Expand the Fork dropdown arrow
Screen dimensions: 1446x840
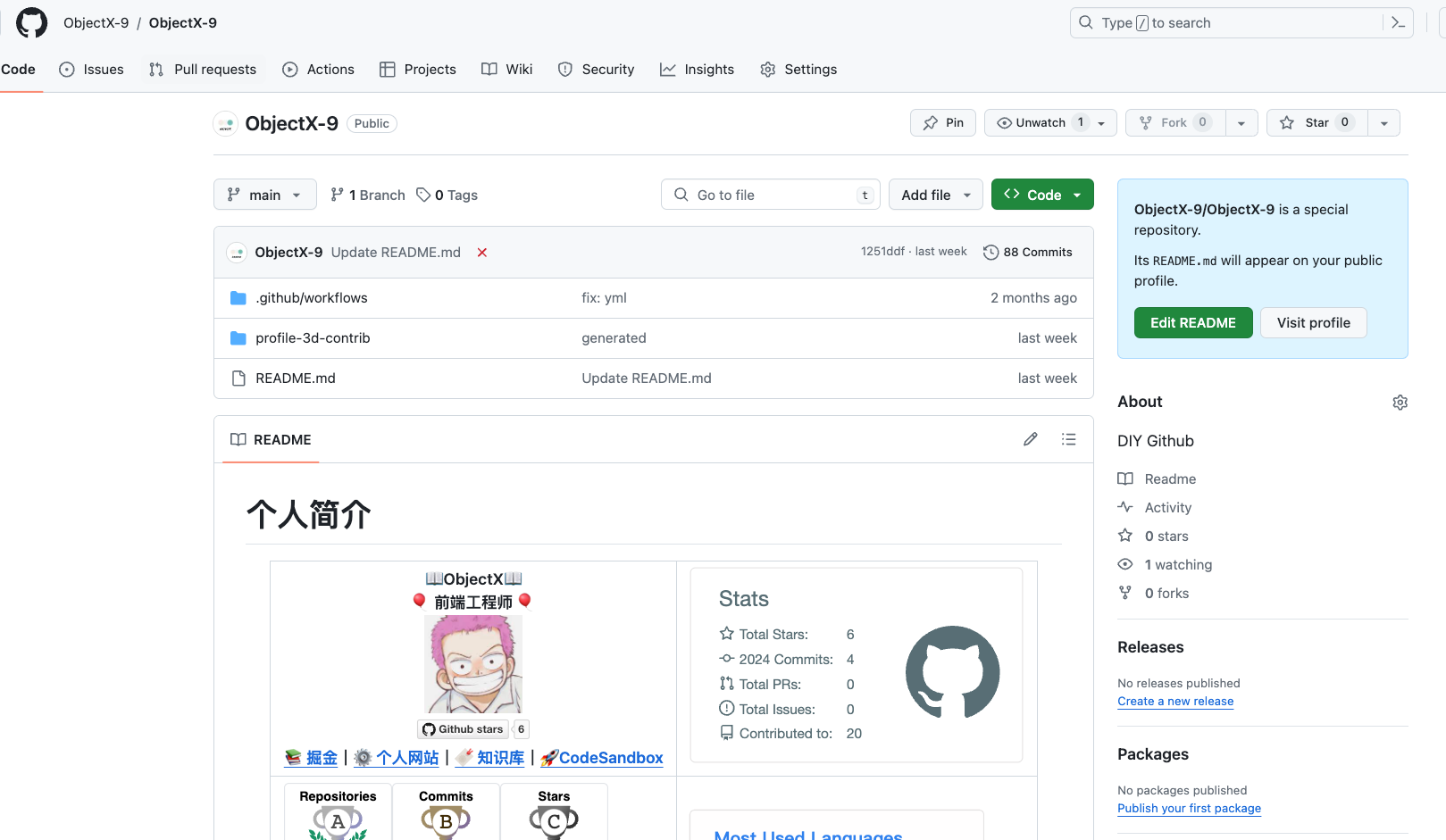tap(1241, 123)
